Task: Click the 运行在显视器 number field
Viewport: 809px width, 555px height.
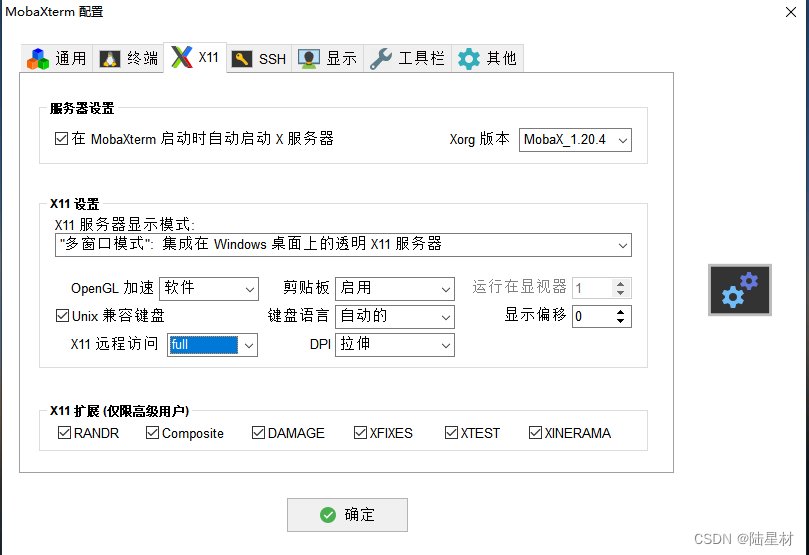Action: click(x=592, y=288)
